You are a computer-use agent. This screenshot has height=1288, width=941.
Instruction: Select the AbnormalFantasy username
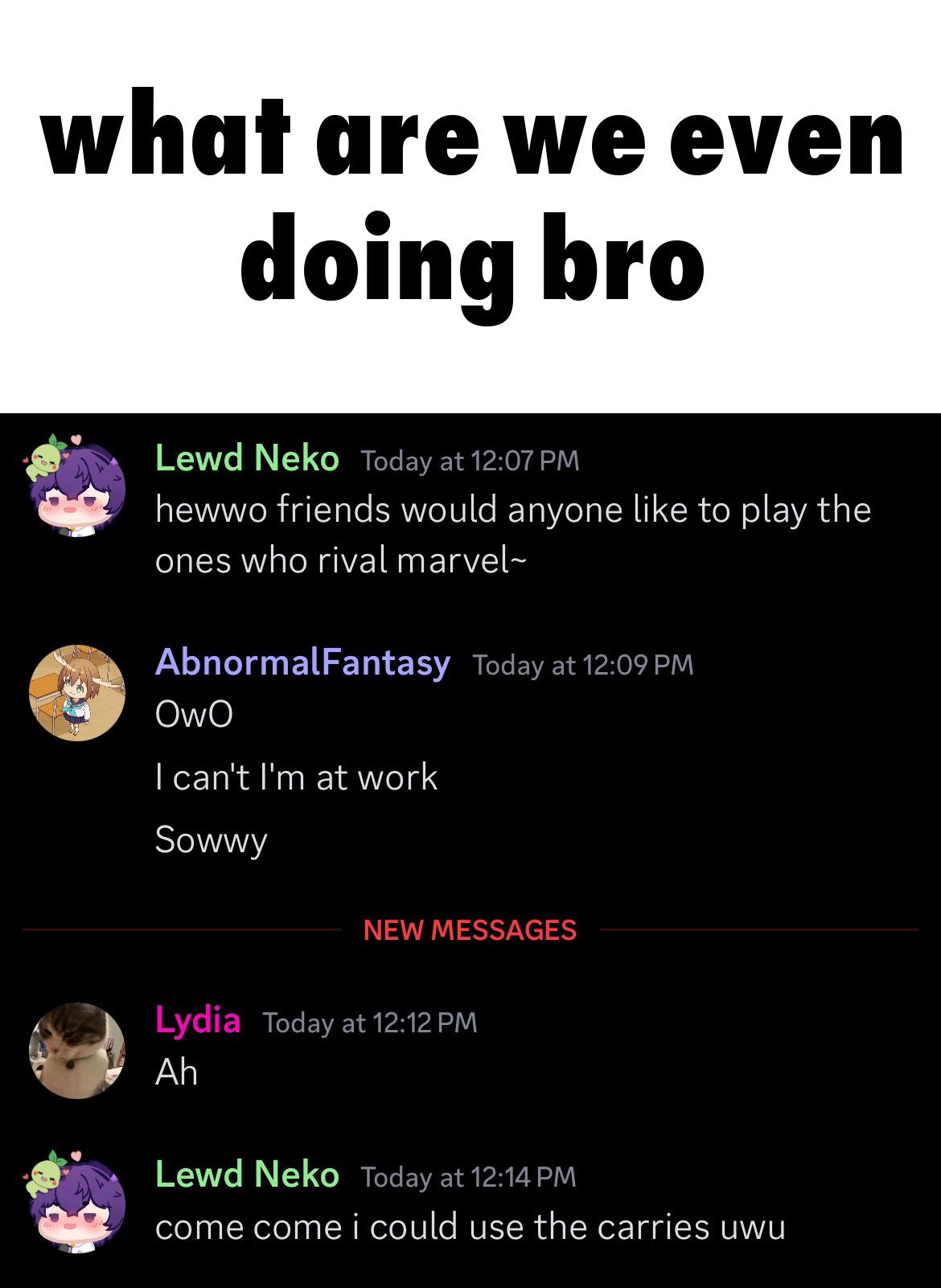click(302, 662)
